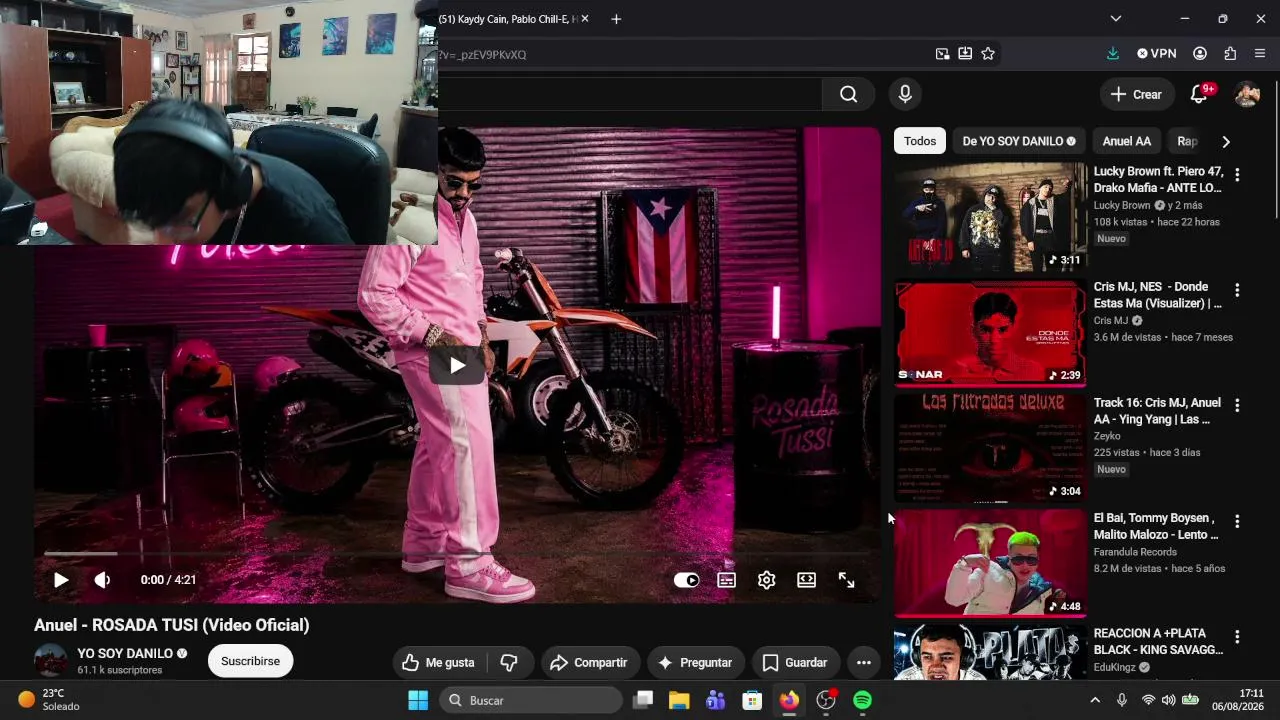
Task: Open El Bai Lento video thumbnail
Action: (990, 564)
